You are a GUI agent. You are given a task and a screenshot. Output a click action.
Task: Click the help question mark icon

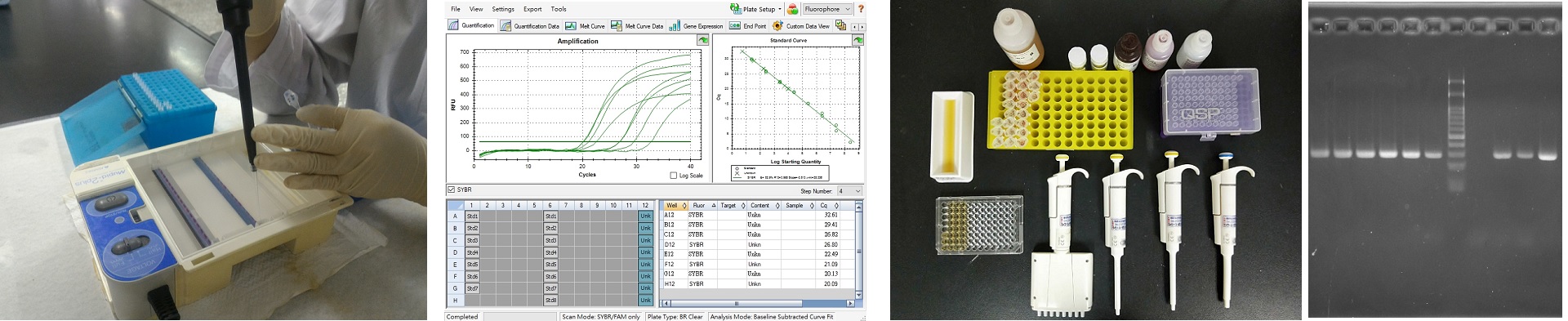point(860,9)
